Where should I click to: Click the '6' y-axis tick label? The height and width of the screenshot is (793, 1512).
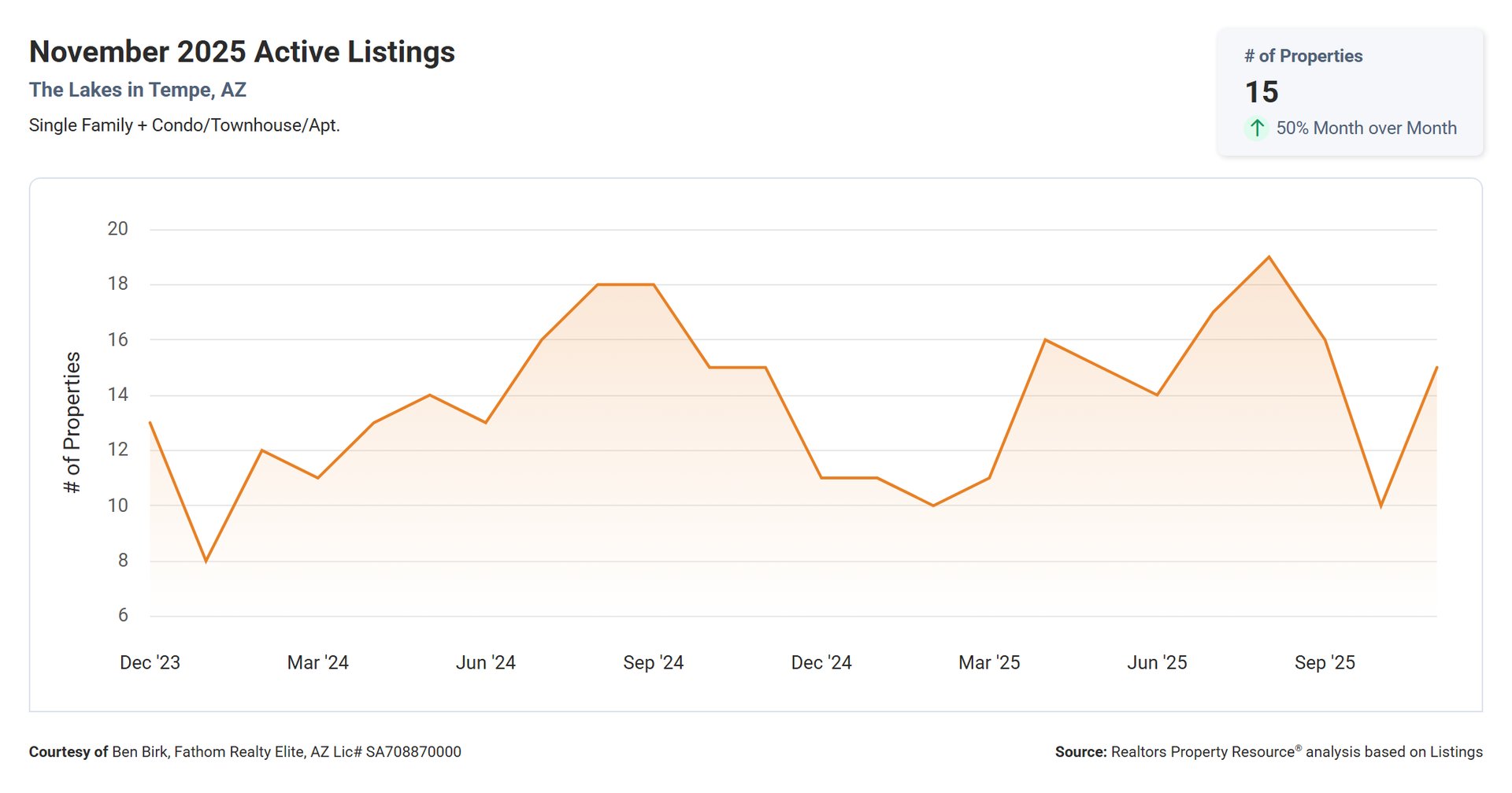(123, 615)
